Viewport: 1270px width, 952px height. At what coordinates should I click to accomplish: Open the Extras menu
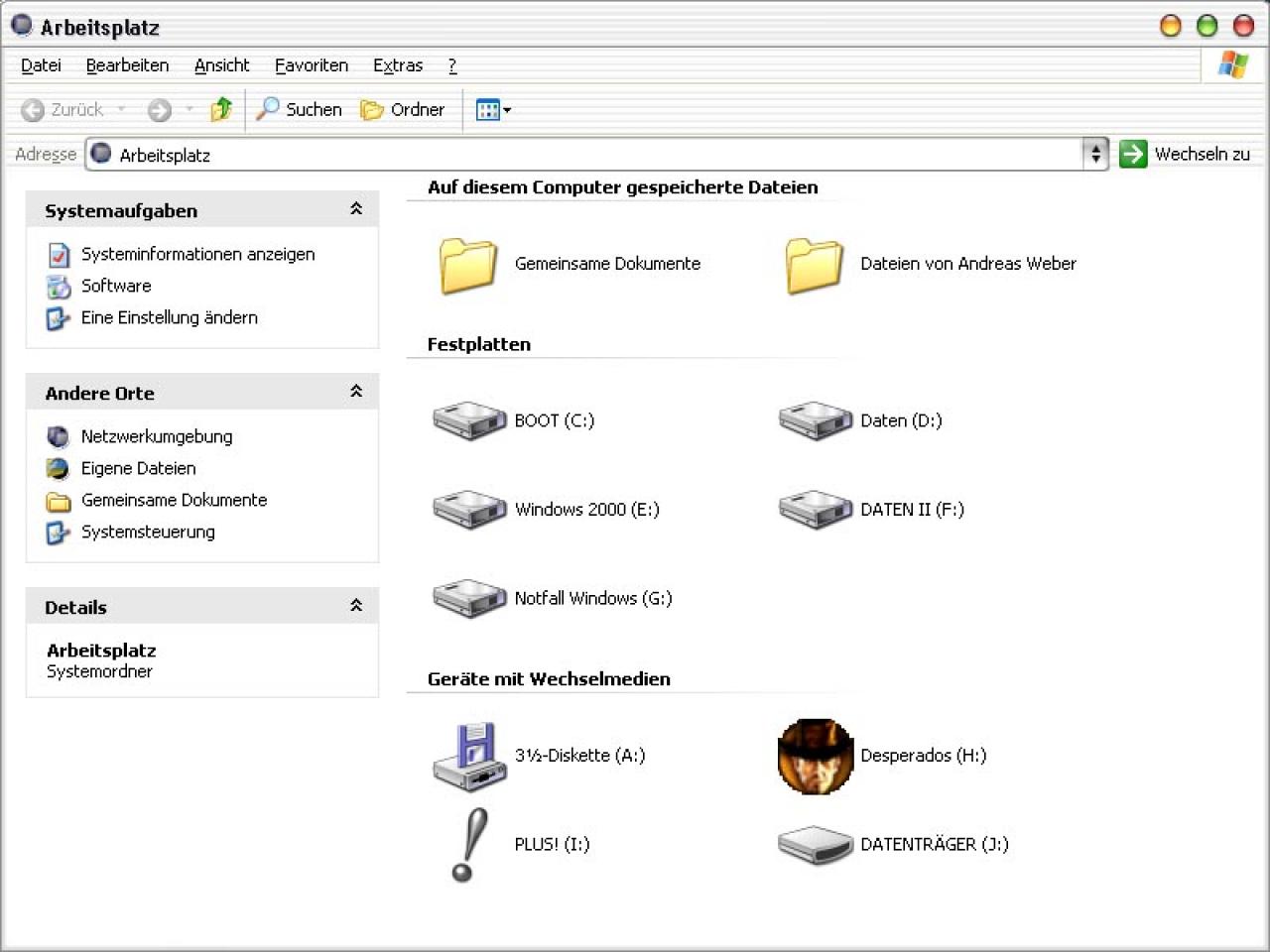398,65
